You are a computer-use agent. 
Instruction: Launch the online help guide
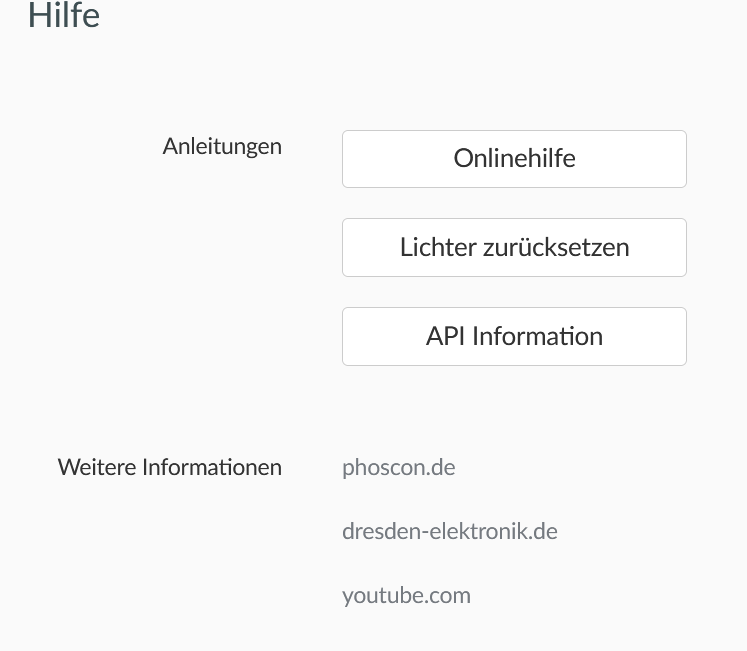514,158
